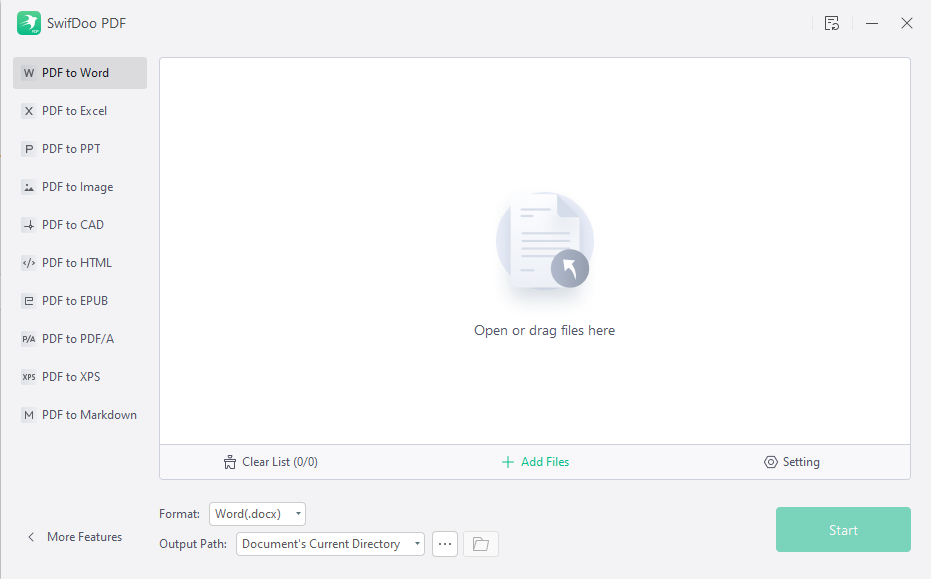931x579 pixels.
Task: Click the SwifDoo PDF logo icon
Action: pyautogui.click(x=29, y=23)
